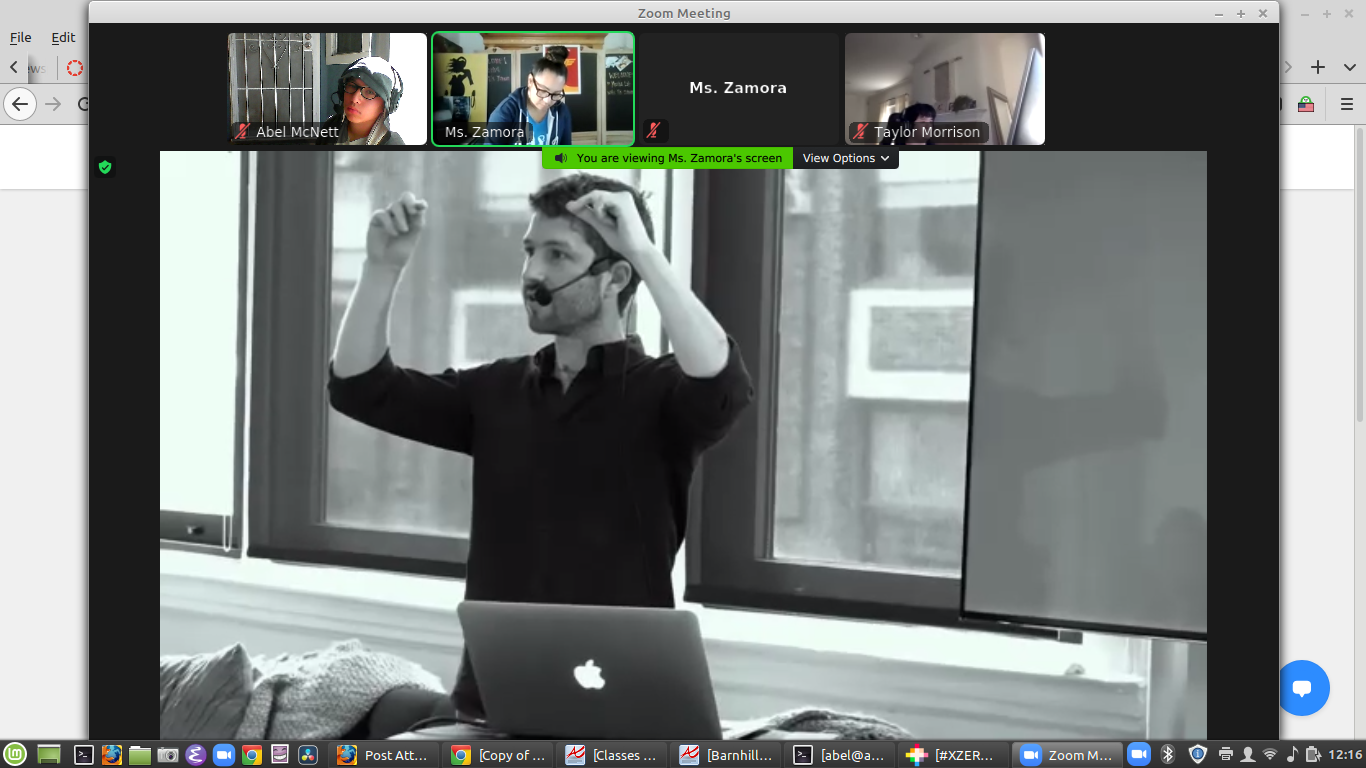The height and width of the screenshot is (768, 1366).
Task: Switch to Post Att... Firefox taskbar window
Action: [x=384, y=755]
